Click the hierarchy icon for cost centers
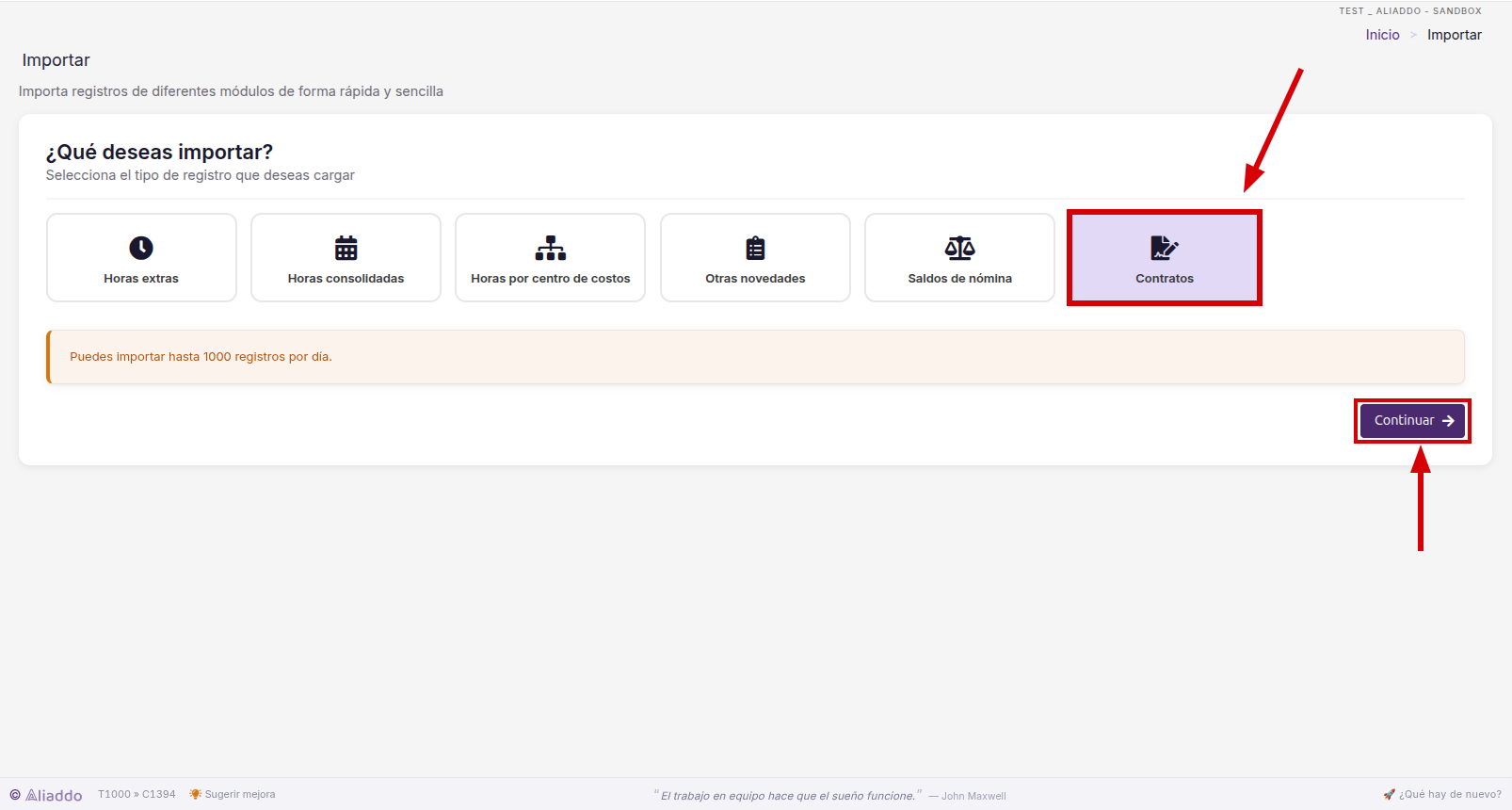 (551, 248)
